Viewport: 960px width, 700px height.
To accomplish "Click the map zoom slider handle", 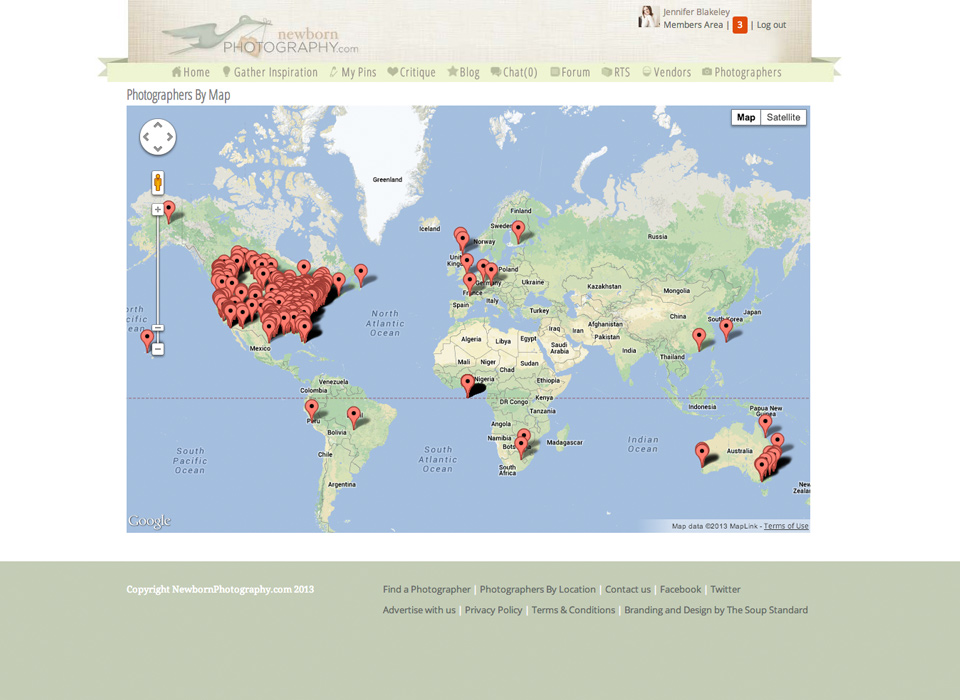I will [157, 328].
